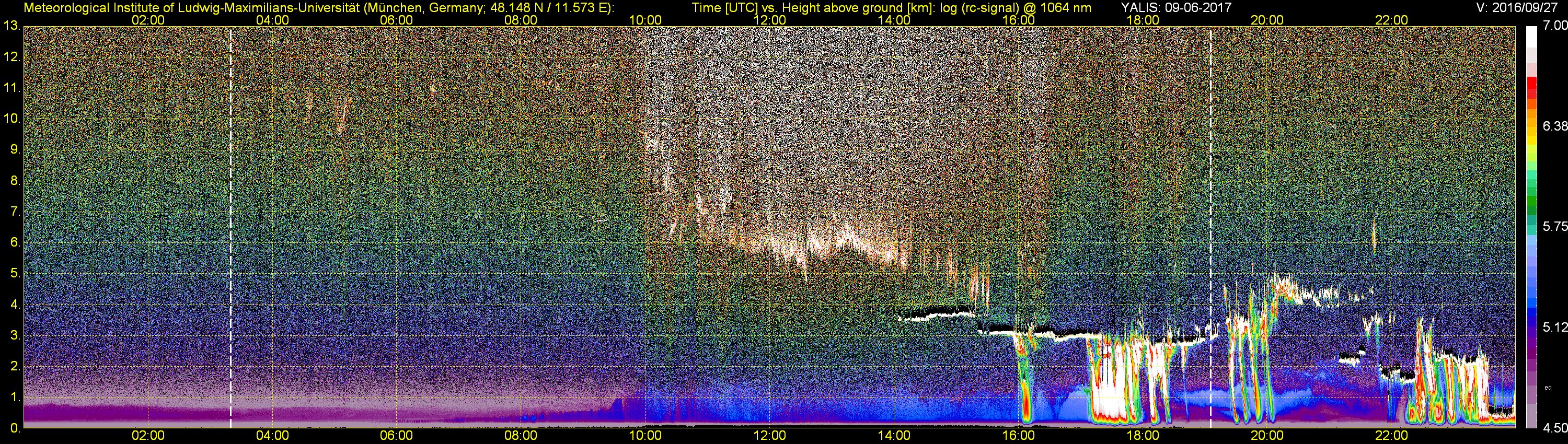Click the height axis label '10.'

pyautogui.click(x=11, y=119)
